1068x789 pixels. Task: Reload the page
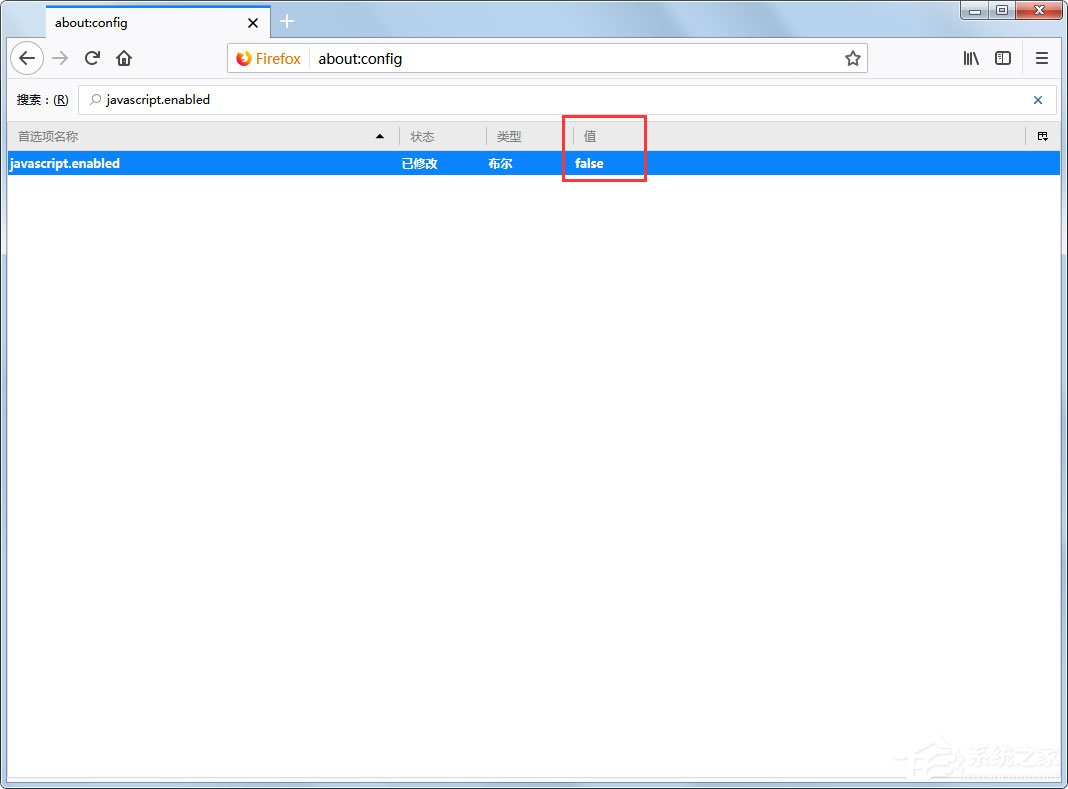(92, 58)
